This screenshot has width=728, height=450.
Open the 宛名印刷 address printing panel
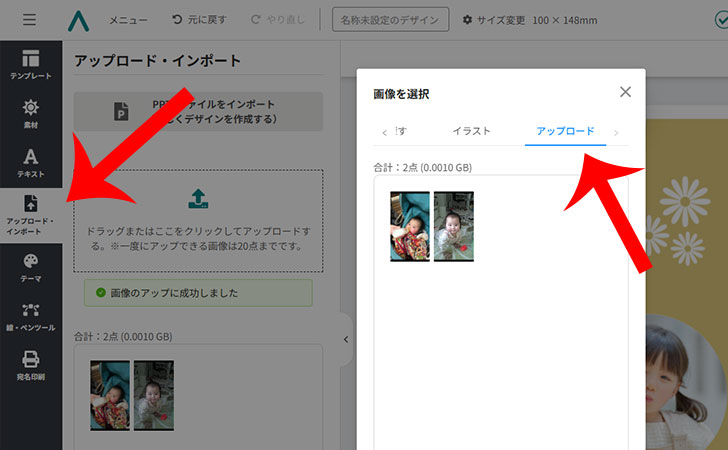click(31, 365)
